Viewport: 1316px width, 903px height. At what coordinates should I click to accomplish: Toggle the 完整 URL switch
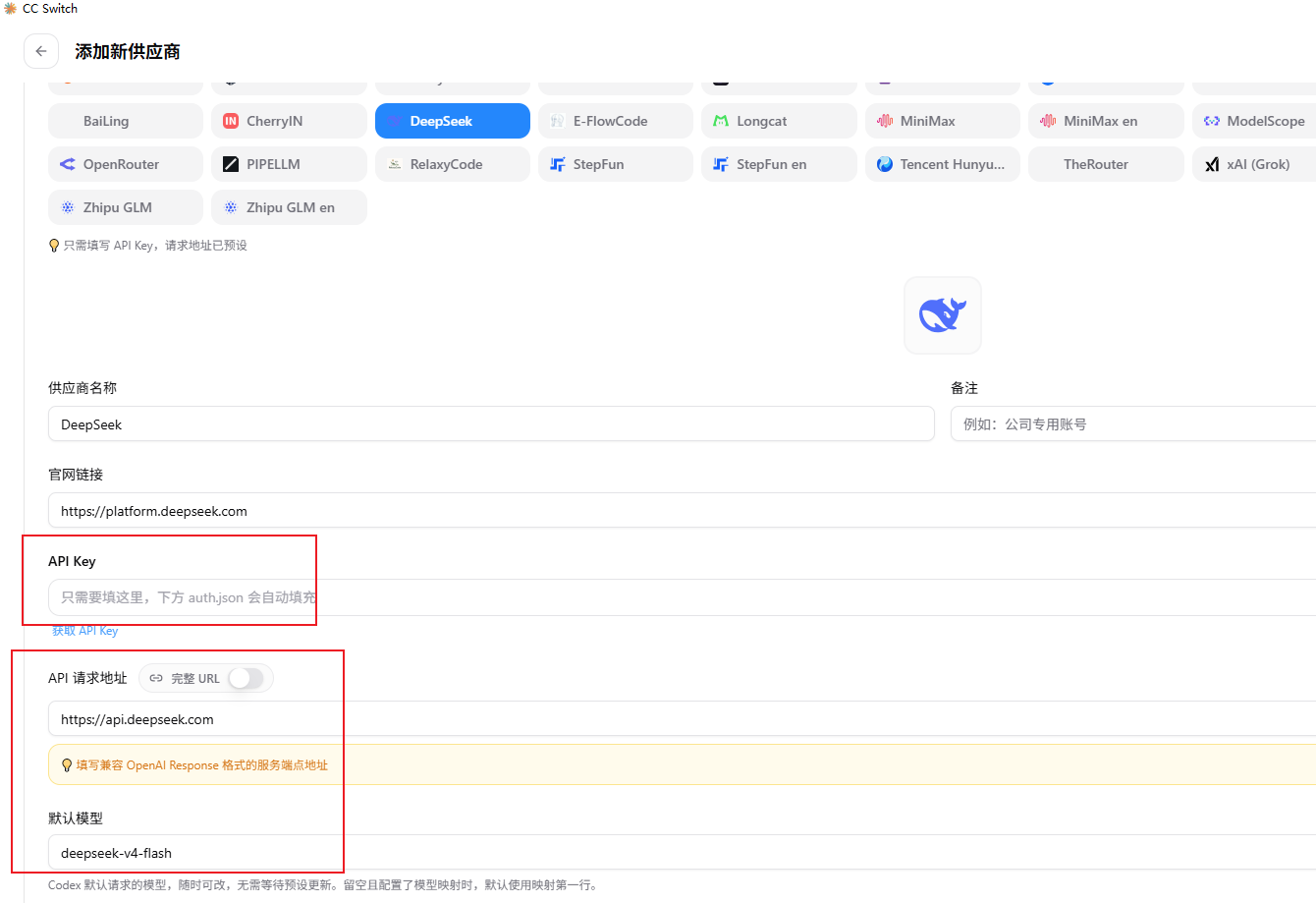point(246,678)
